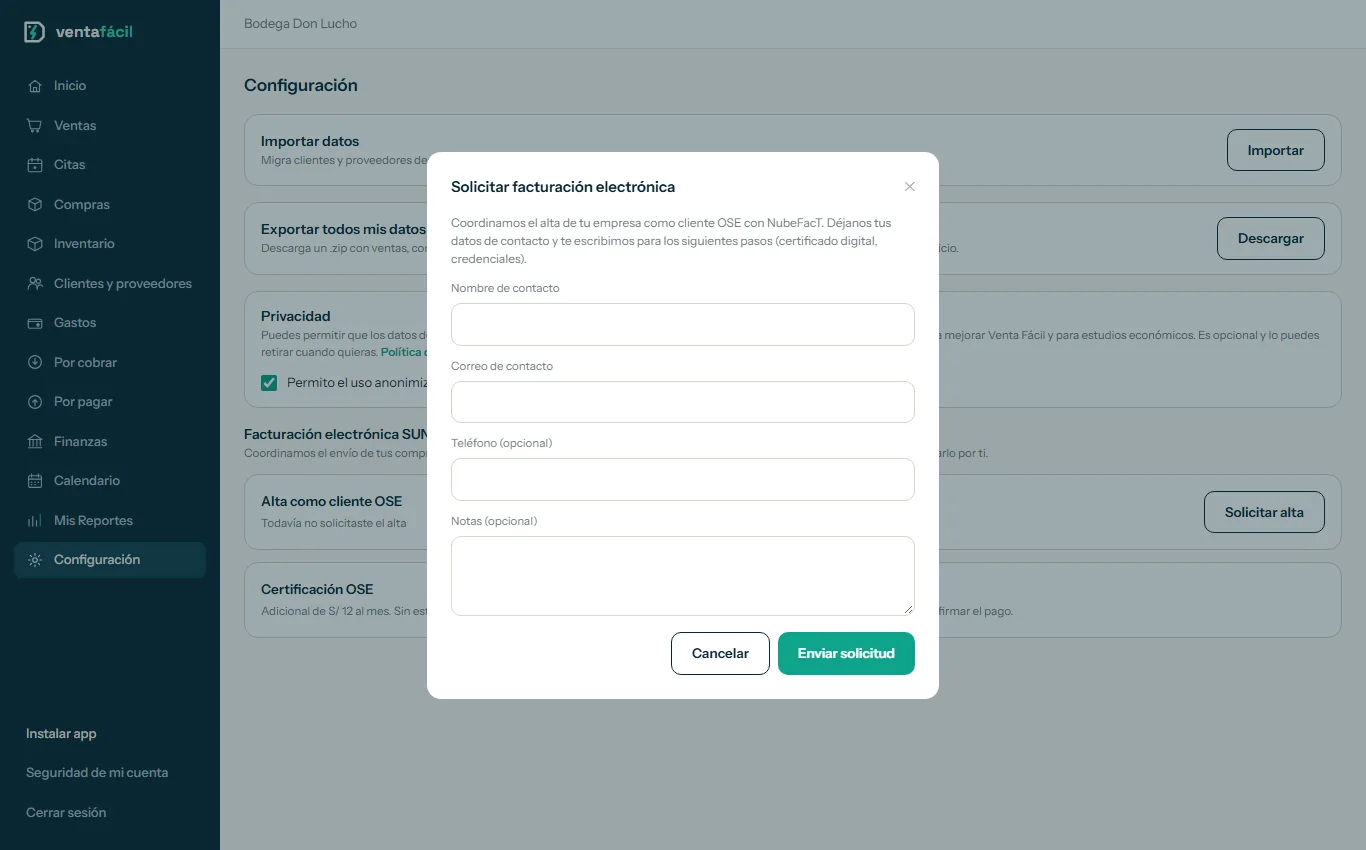Toggle the anonymized data permission checkbox
The height and width of the screenshot is (850, 1366).
[269, 383]
